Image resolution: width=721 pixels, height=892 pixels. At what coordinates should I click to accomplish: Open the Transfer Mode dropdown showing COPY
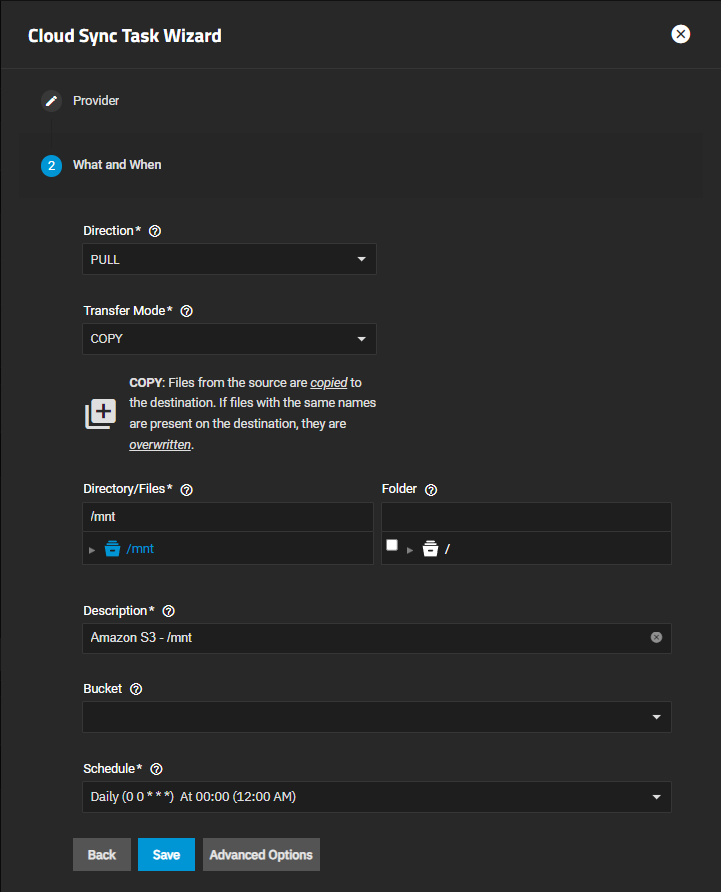[229, 339]
